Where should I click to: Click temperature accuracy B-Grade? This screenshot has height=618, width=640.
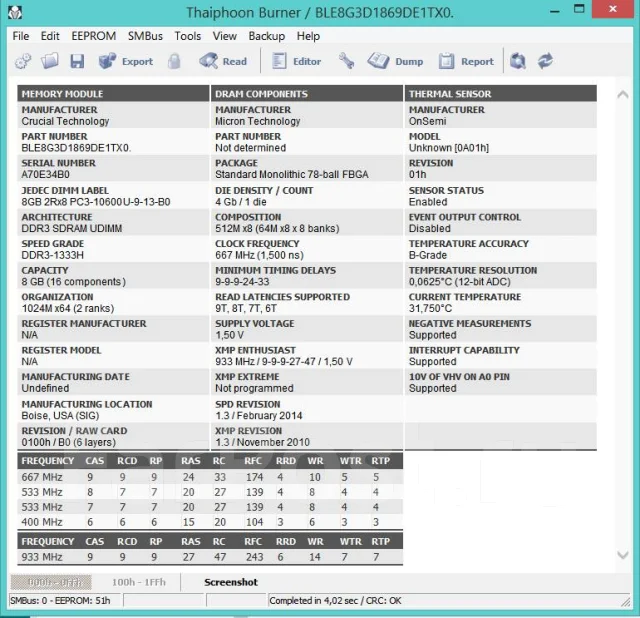pyautogui.click(x=428, y=255)
